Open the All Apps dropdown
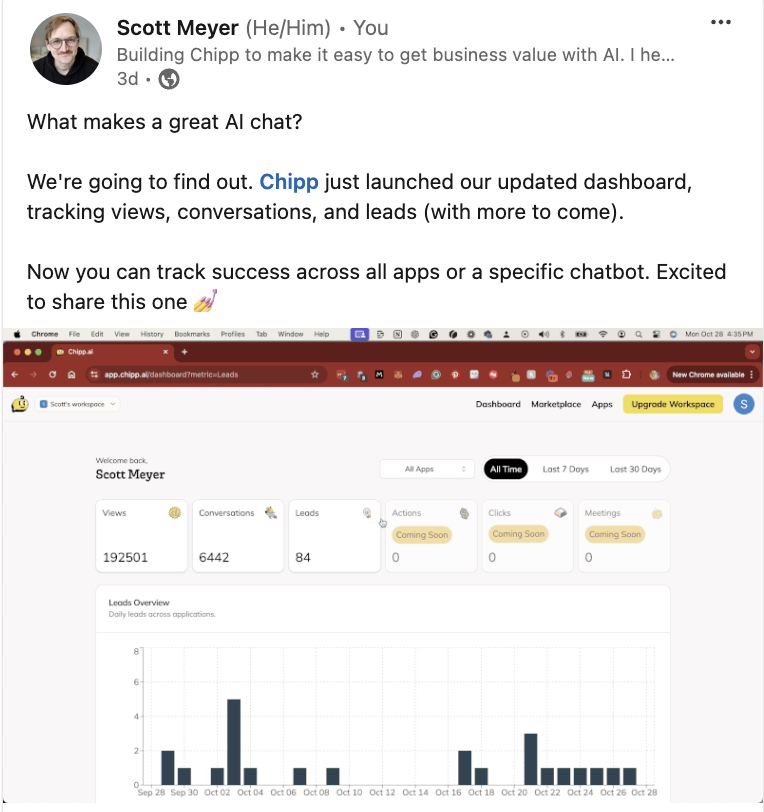 427,469
